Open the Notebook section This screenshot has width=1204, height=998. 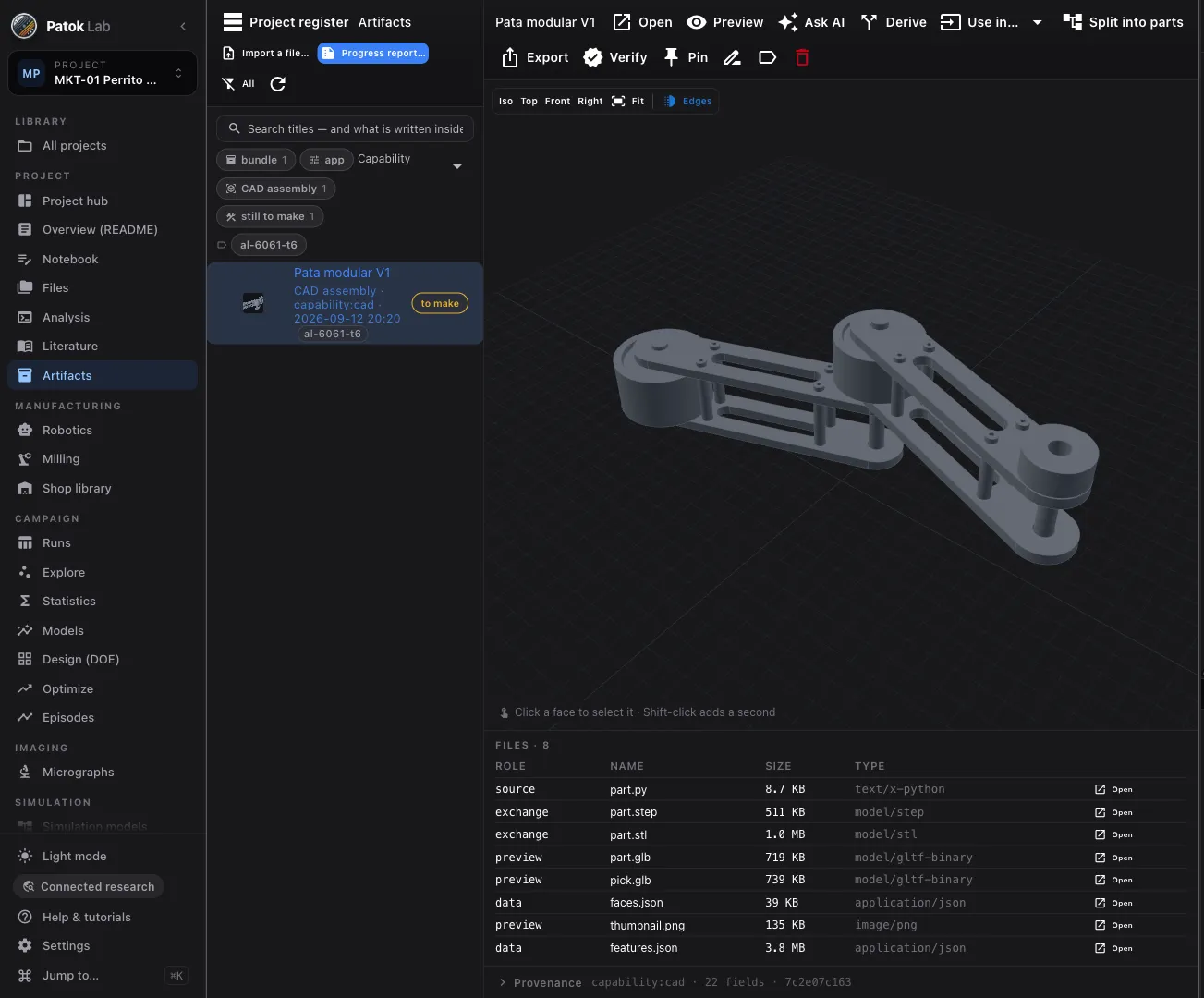[103, 260]
